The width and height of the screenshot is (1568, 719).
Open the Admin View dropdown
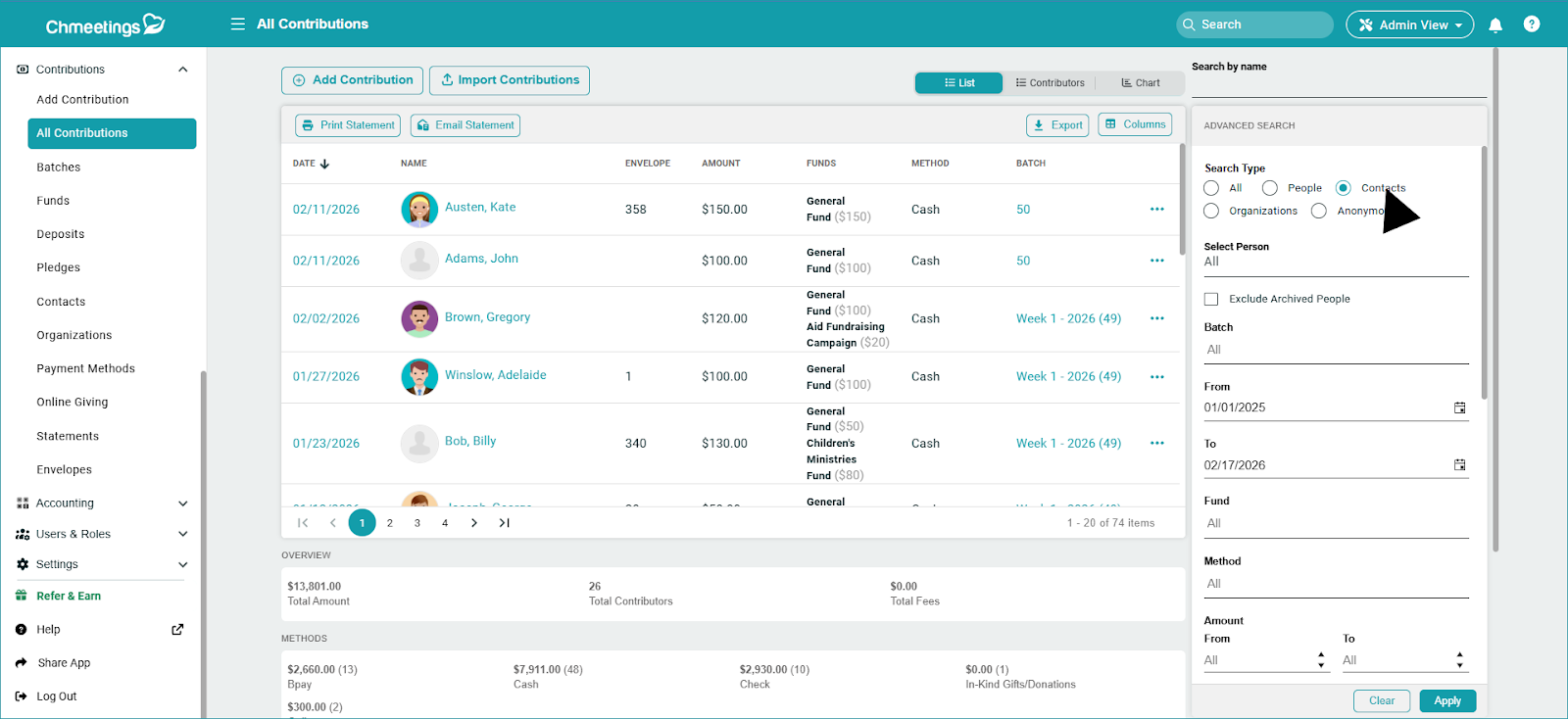[x=1409, y=24]
